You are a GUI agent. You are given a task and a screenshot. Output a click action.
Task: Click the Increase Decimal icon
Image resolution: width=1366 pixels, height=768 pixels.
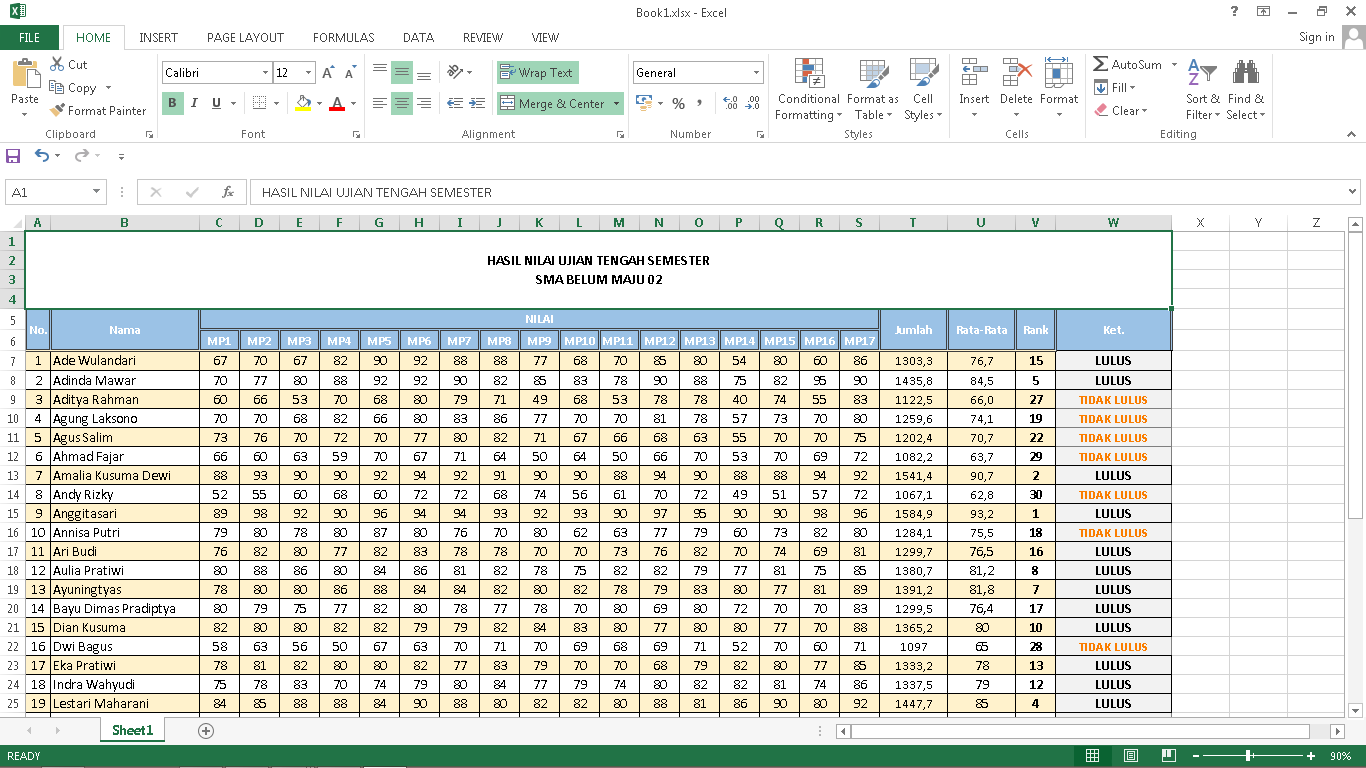tap(728, 102)
